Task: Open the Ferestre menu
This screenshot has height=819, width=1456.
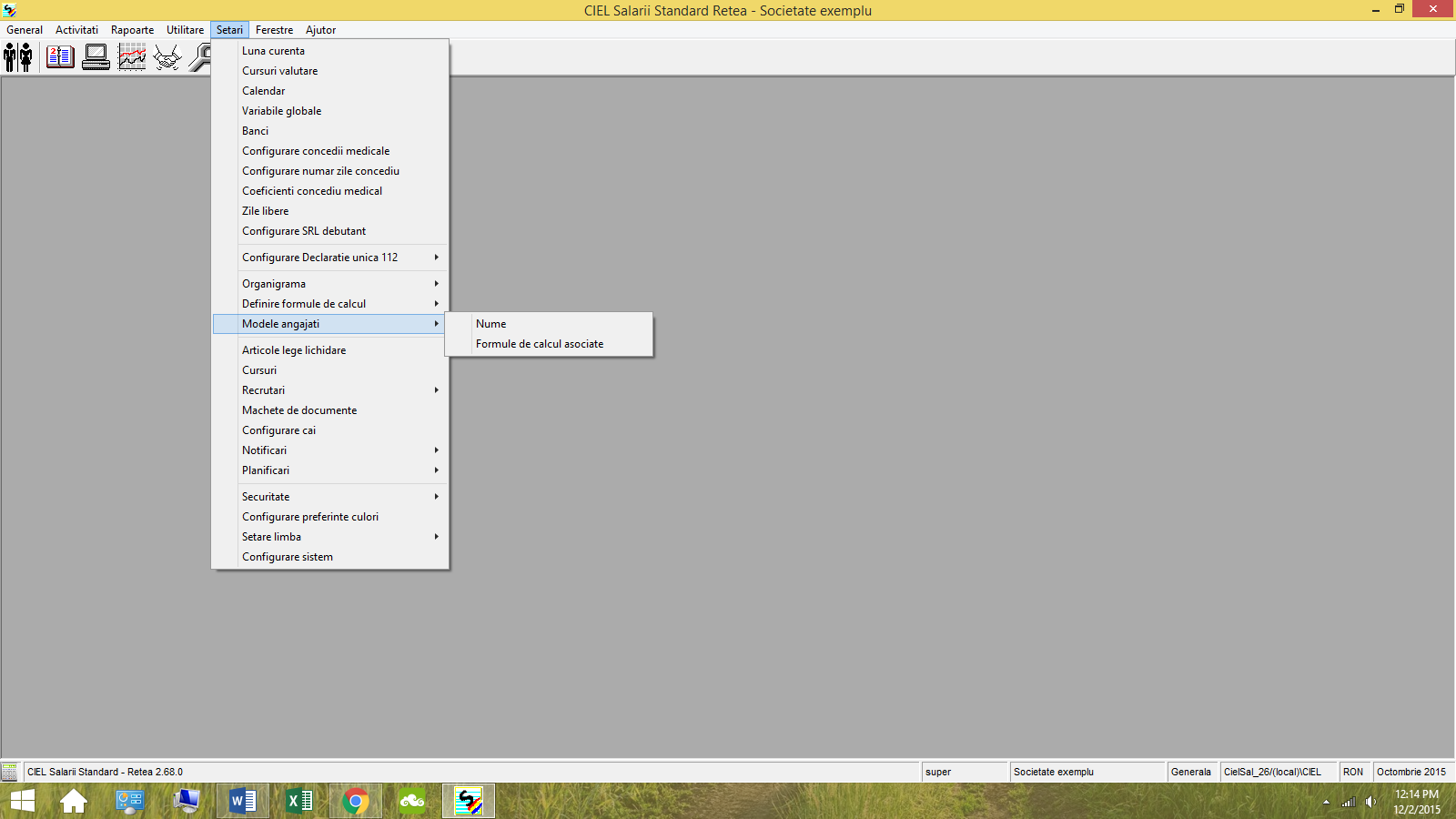Action: [x=274, y=30]
